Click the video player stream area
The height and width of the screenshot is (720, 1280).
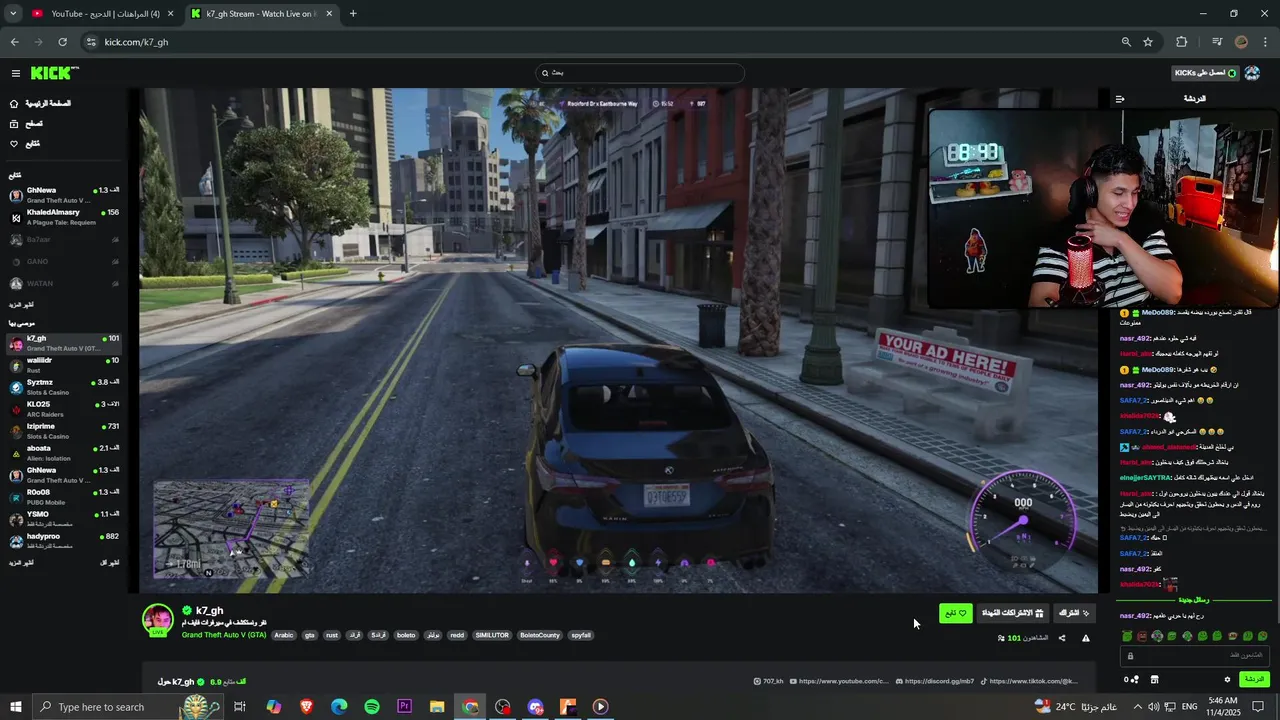618,340
